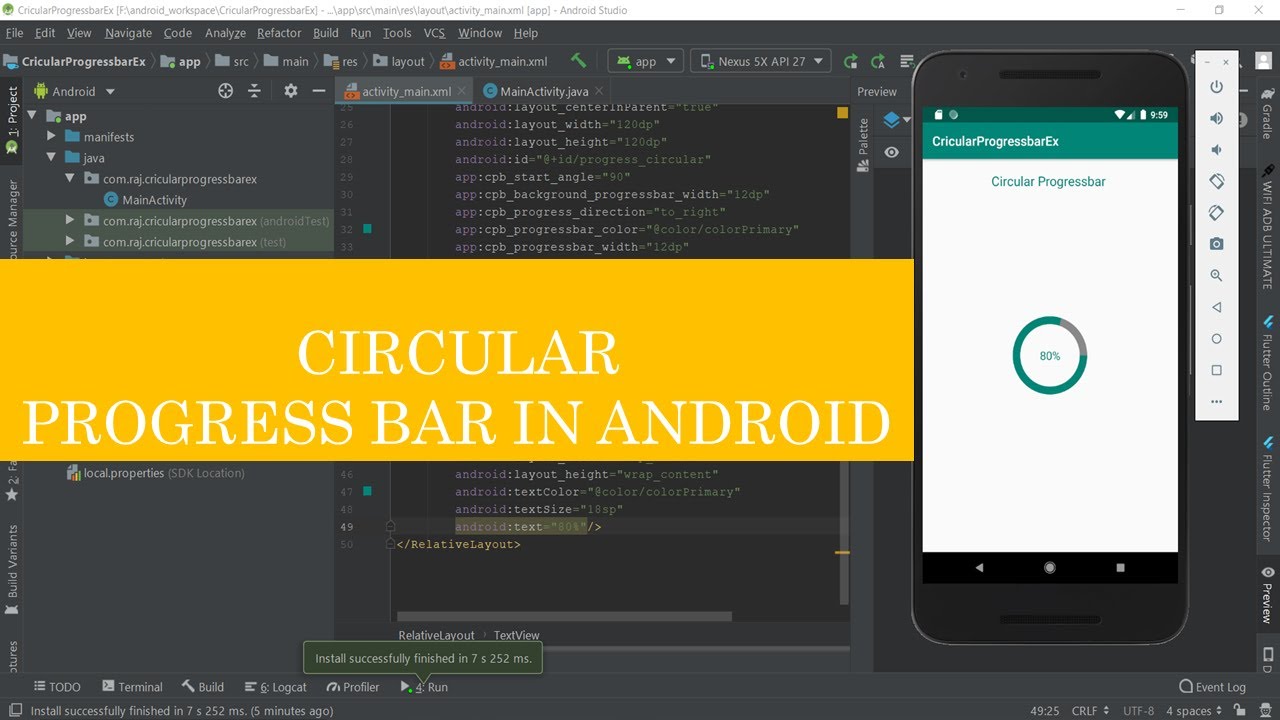
Task: Tap the Recents button on the phone screen
Action: [1120, 567]
